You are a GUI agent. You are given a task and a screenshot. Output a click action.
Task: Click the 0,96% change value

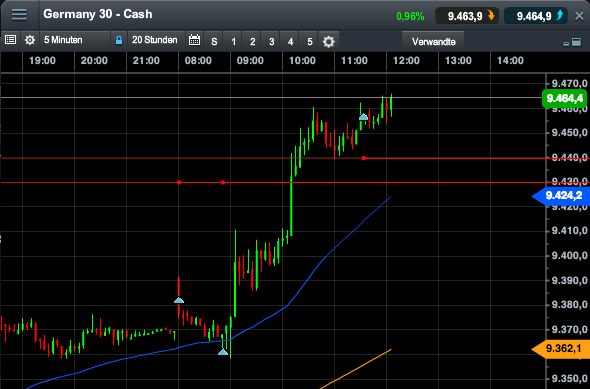pos(410,17)
